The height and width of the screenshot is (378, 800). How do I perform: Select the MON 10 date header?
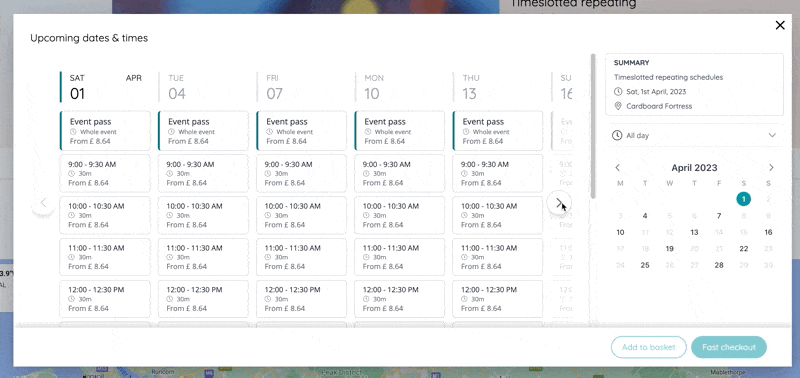[399, 87]
